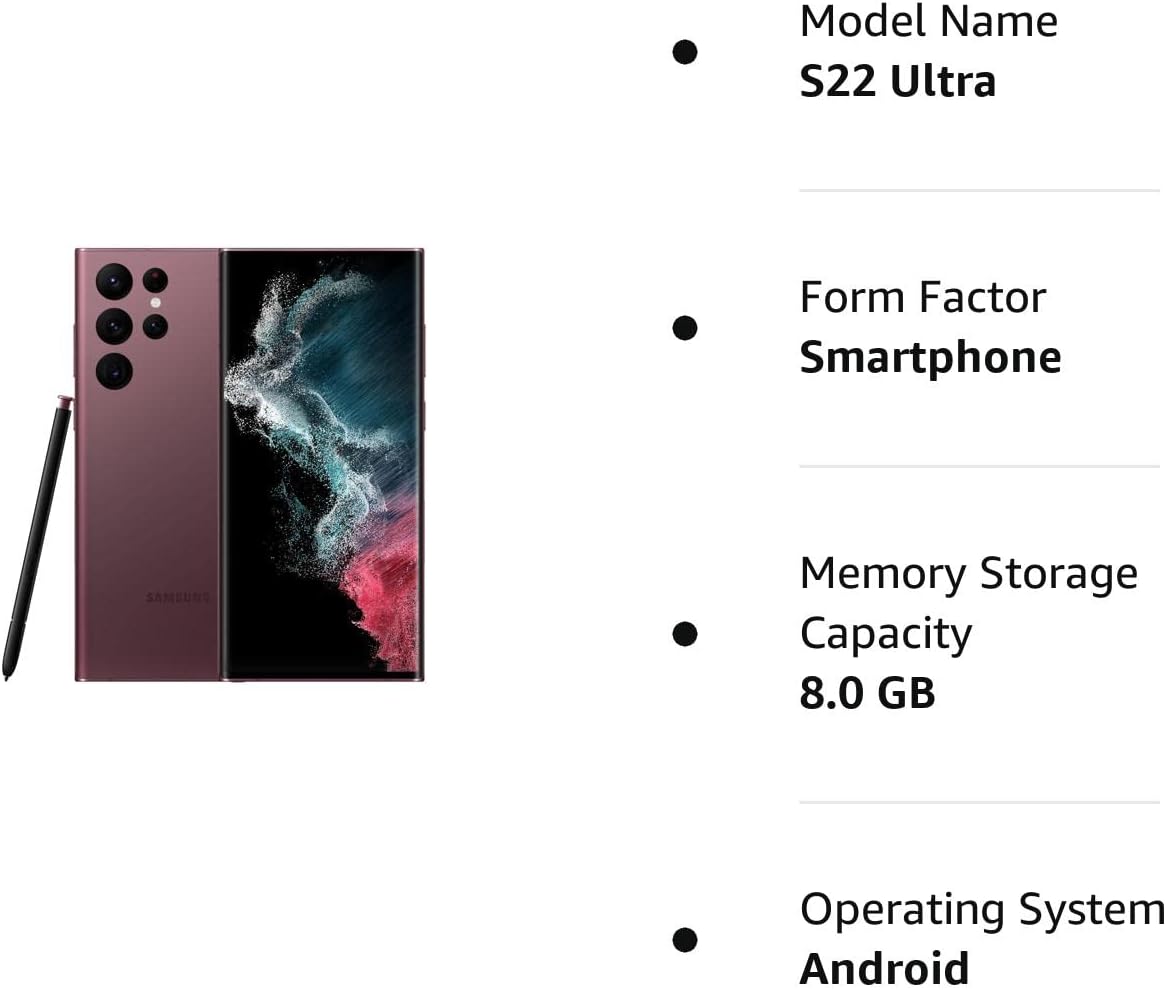Image resolution: width=1166 pixels, height=990 pixels.
Task: Click the bottom large rear camera lens
Action: click(114, 371)
